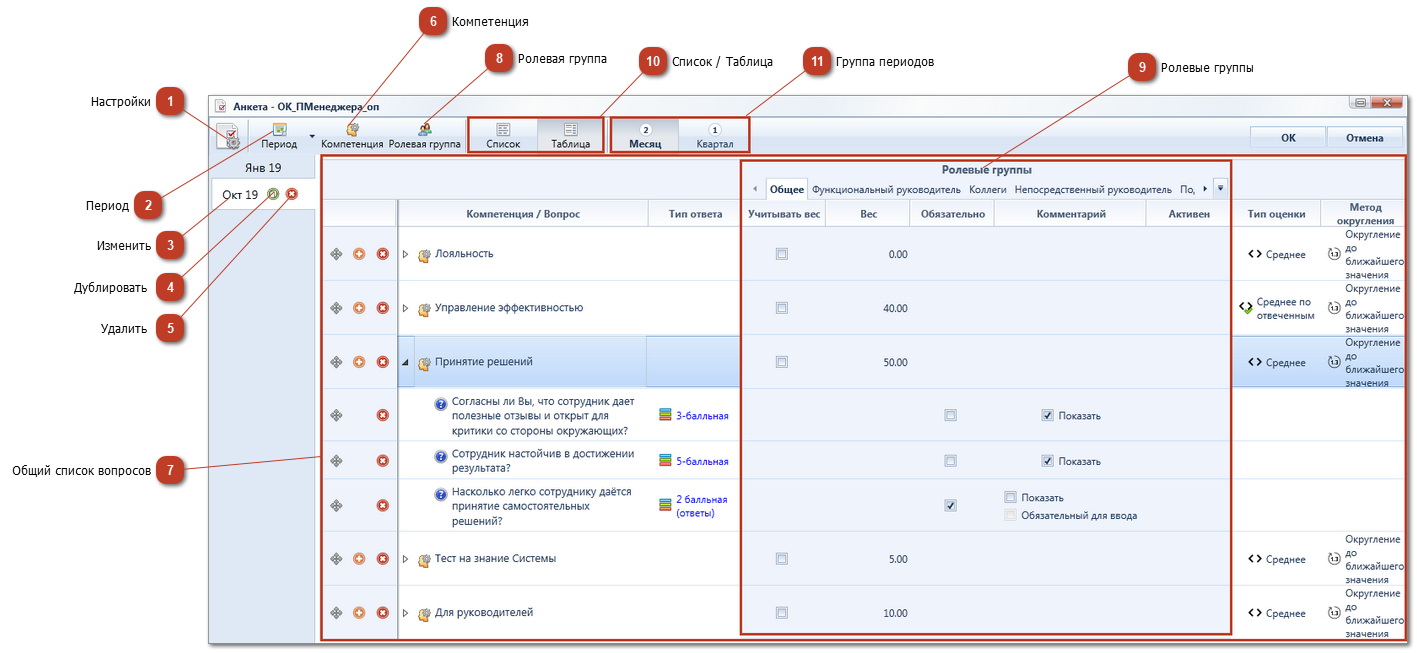Open the Общее role group tab

pos(787,189)
